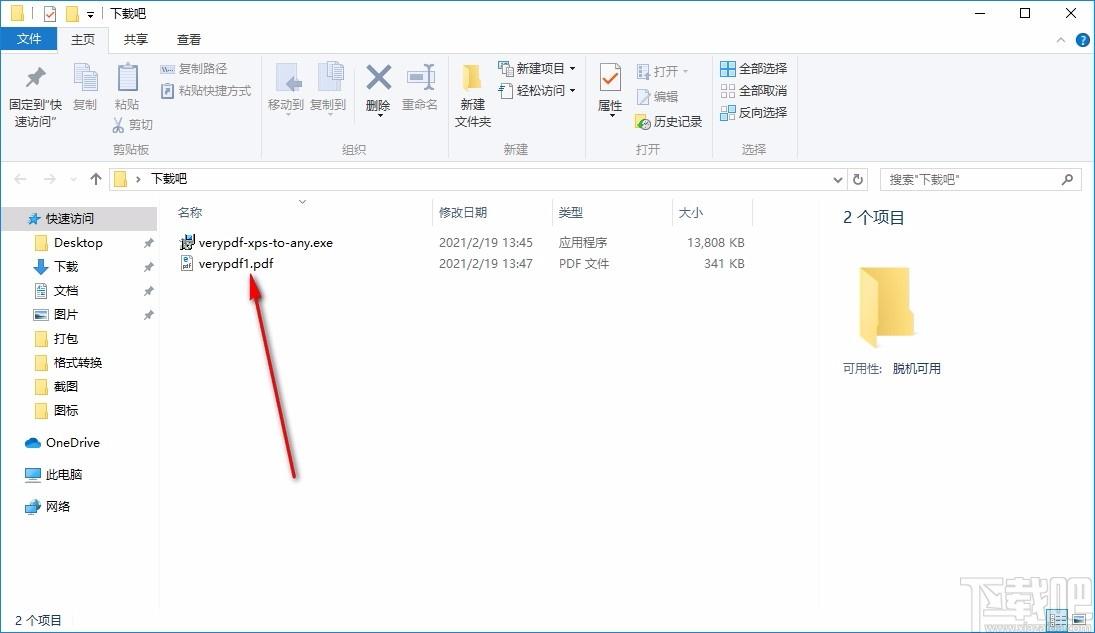The width and height of the screenshot is (1095, 633).
Task: Select file verypdf1.pdf
Action: [x=235, y=263]
